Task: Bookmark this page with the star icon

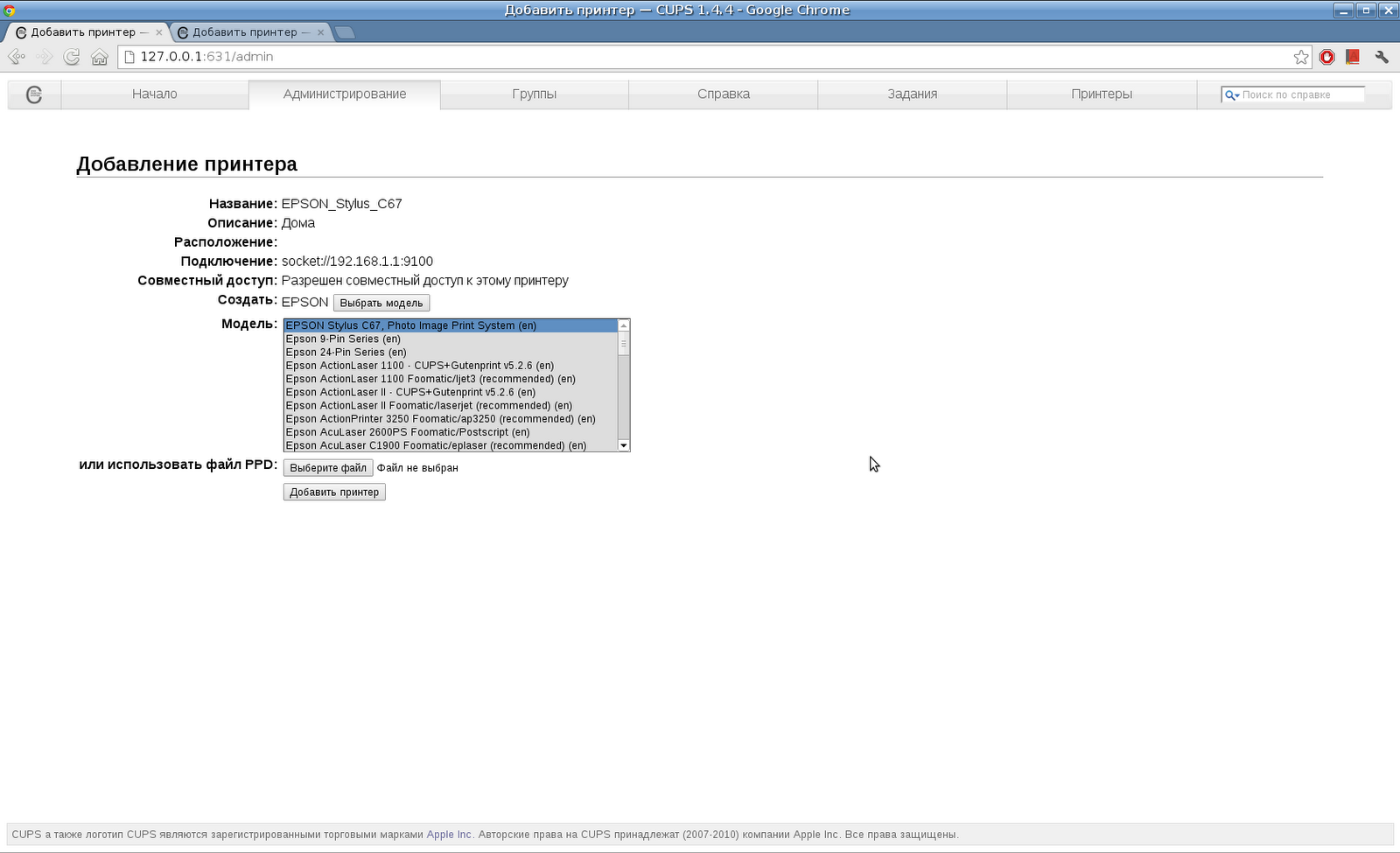Action: click(x=1301, y=57)
